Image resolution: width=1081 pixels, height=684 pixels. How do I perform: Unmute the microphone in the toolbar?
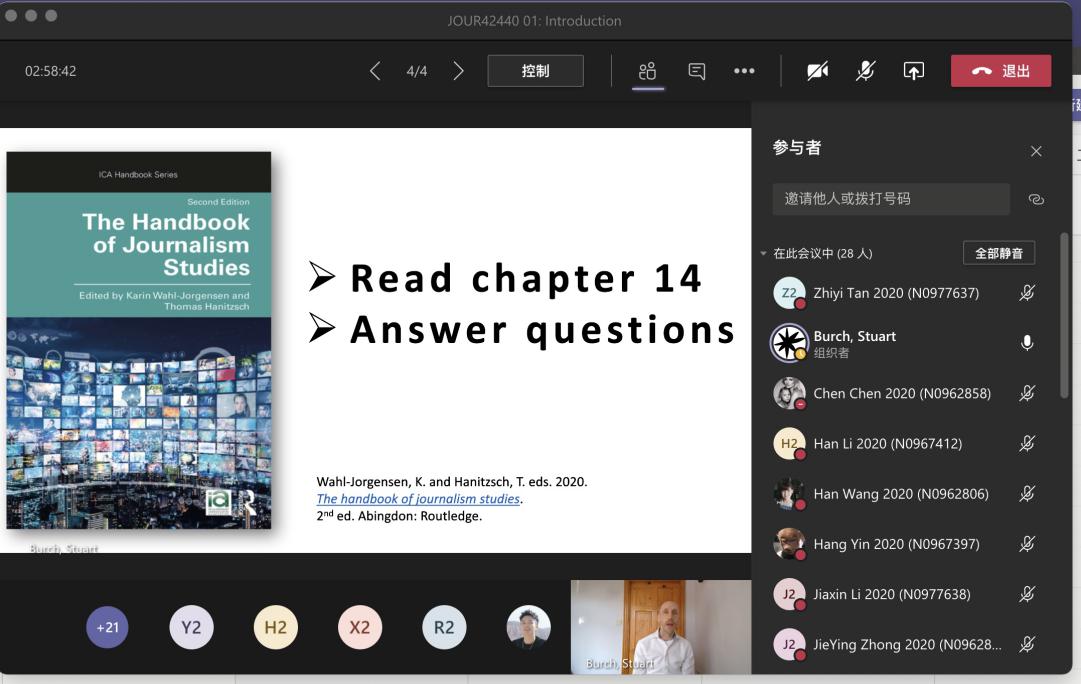point(866,71)
